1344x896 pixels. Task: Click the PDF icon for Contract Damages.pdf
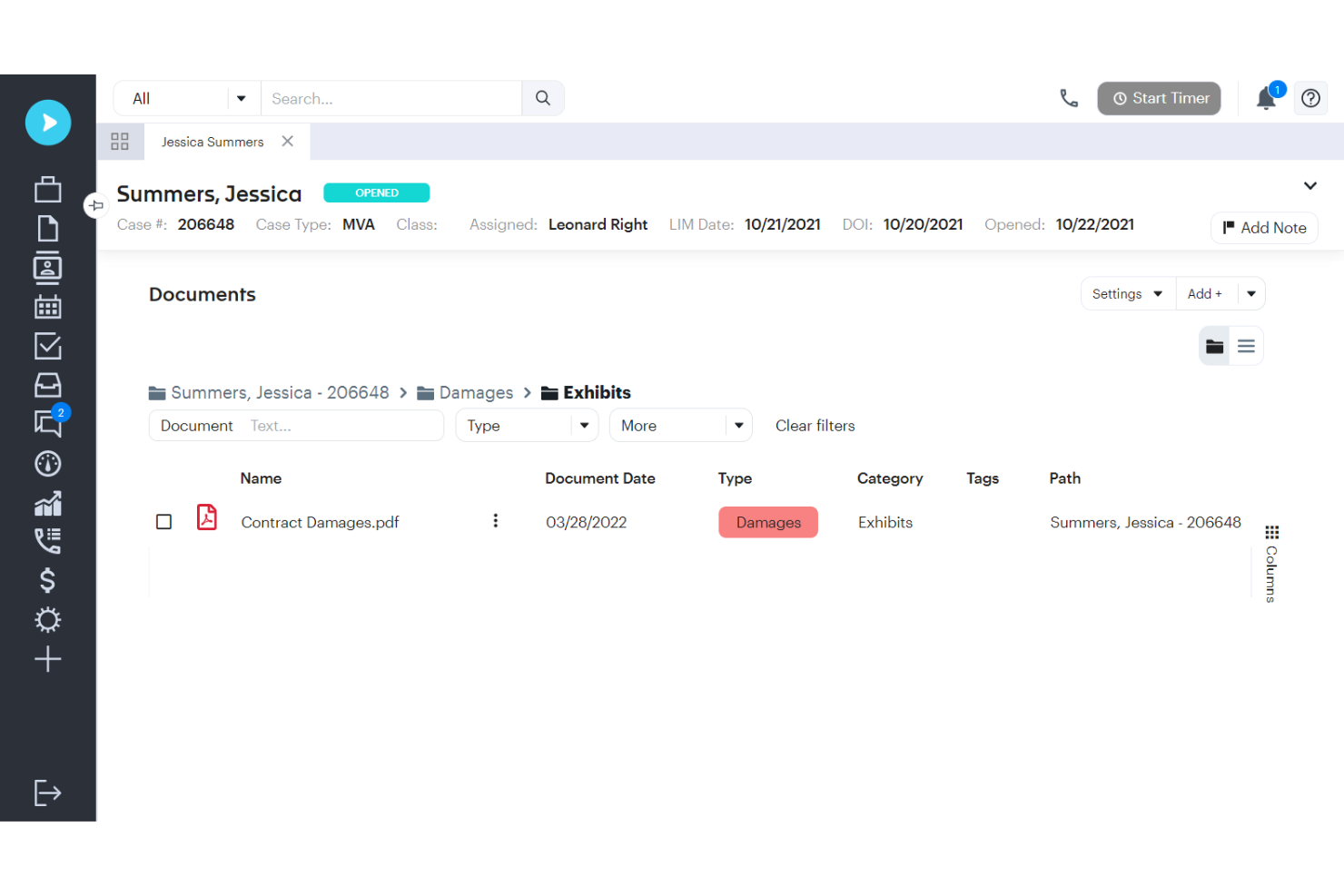(x=207, y=517)
